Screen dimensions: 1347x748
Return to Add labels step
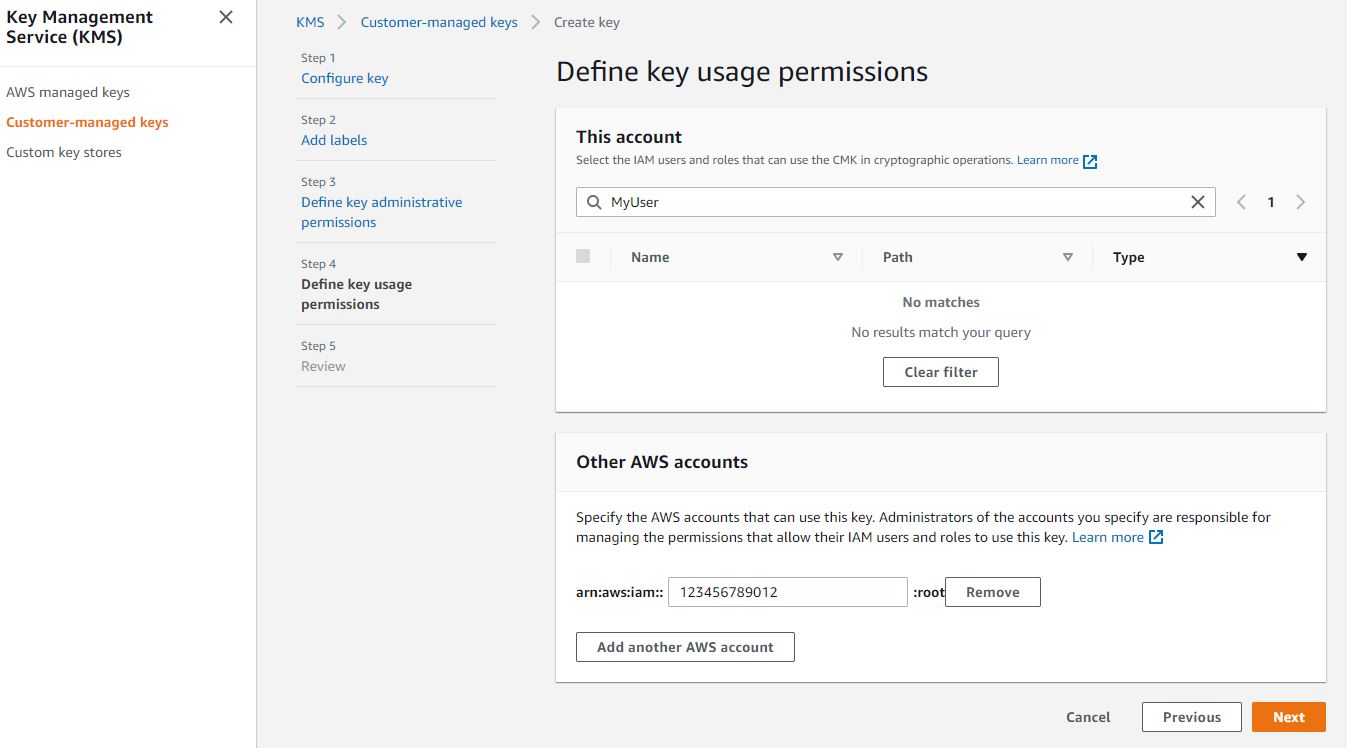point(334,140)
